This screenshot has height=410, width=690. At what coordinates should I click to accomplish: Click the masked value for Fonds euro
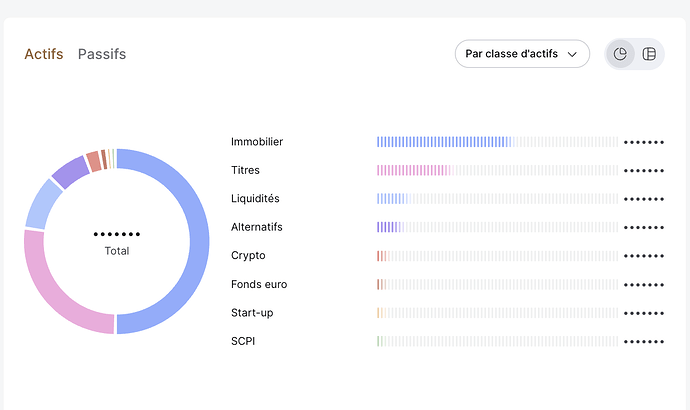coord(644,285)
